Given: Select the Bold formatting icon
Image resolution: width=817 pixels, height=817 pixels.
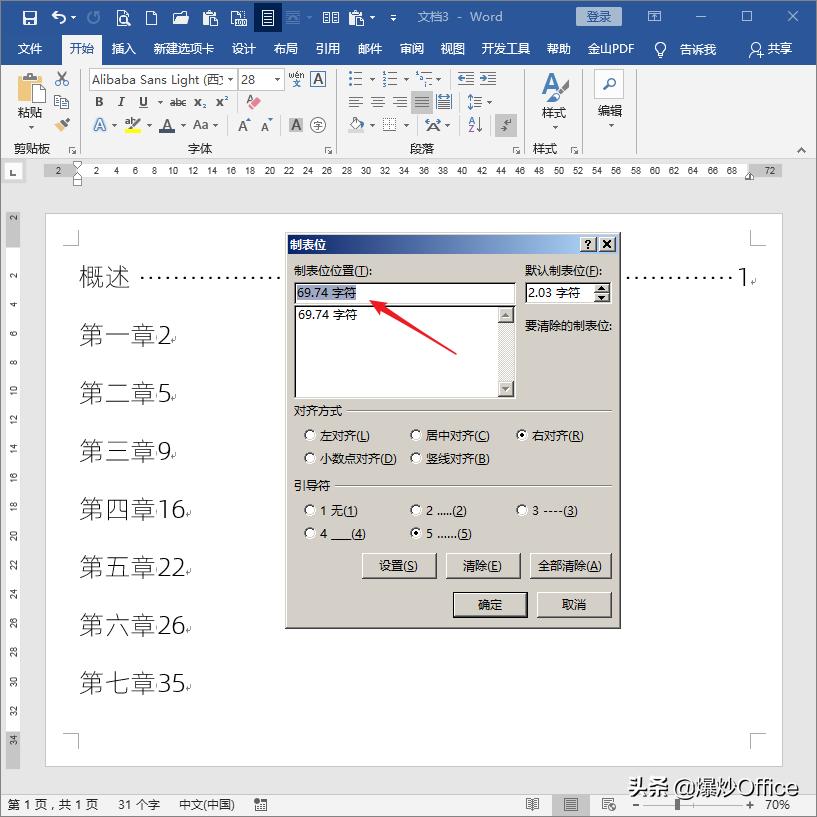Looking at the screenshot, I should 99,101.
